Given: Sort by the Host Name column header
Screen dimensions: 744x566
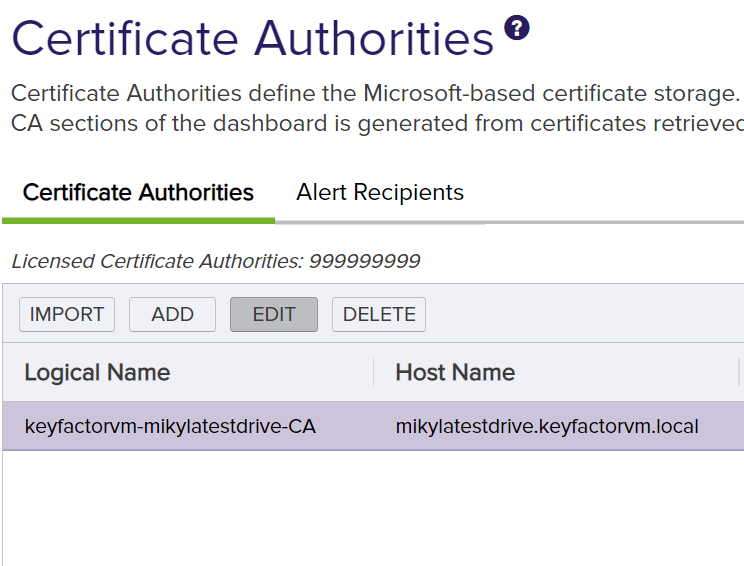Looking at the screenshot, I should pos(455,373).
